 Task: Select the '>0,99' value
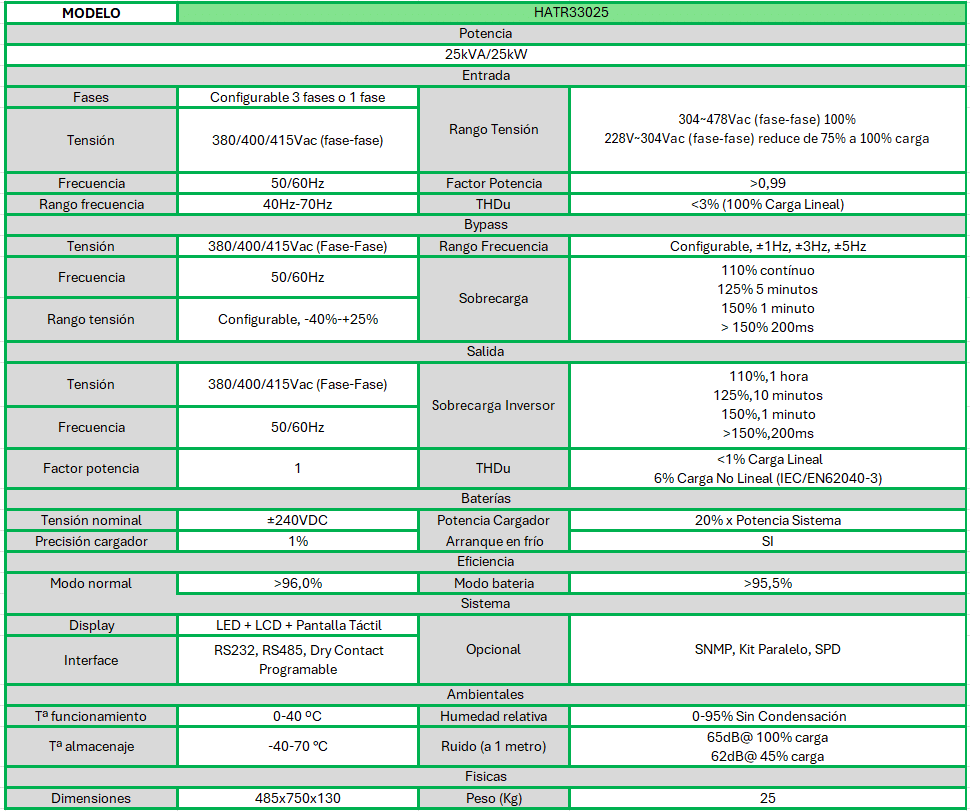pos(767,183)
